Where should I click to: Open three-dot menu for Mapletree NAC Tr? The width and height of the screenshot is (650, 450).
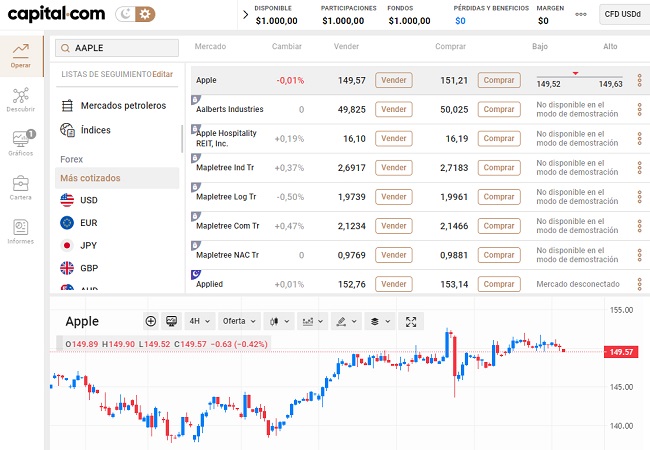[x=640, y=255]
